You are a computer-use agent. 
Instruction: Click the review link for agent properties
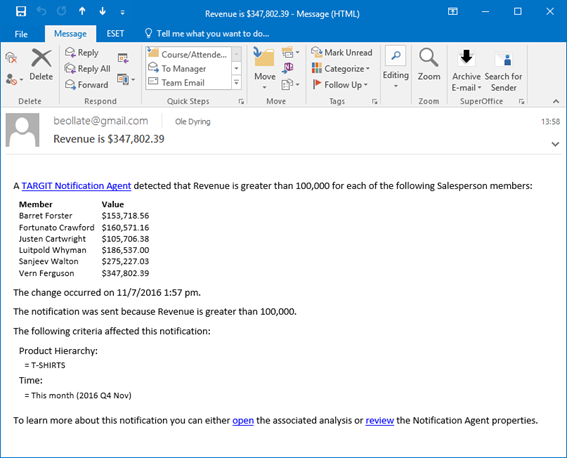coord(379,420)
